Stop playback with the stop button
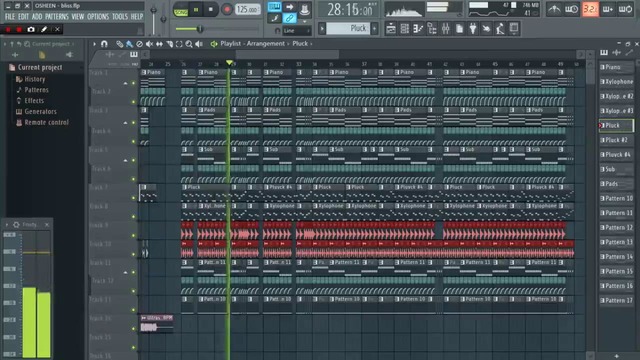The width and height of the screenshot is (640, 360). (x=211, y=9)
